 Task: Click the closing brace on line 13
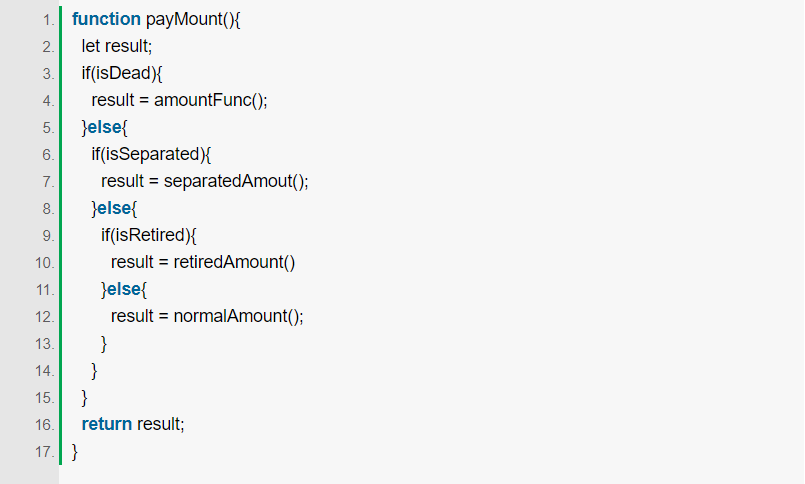click(104, 343)
